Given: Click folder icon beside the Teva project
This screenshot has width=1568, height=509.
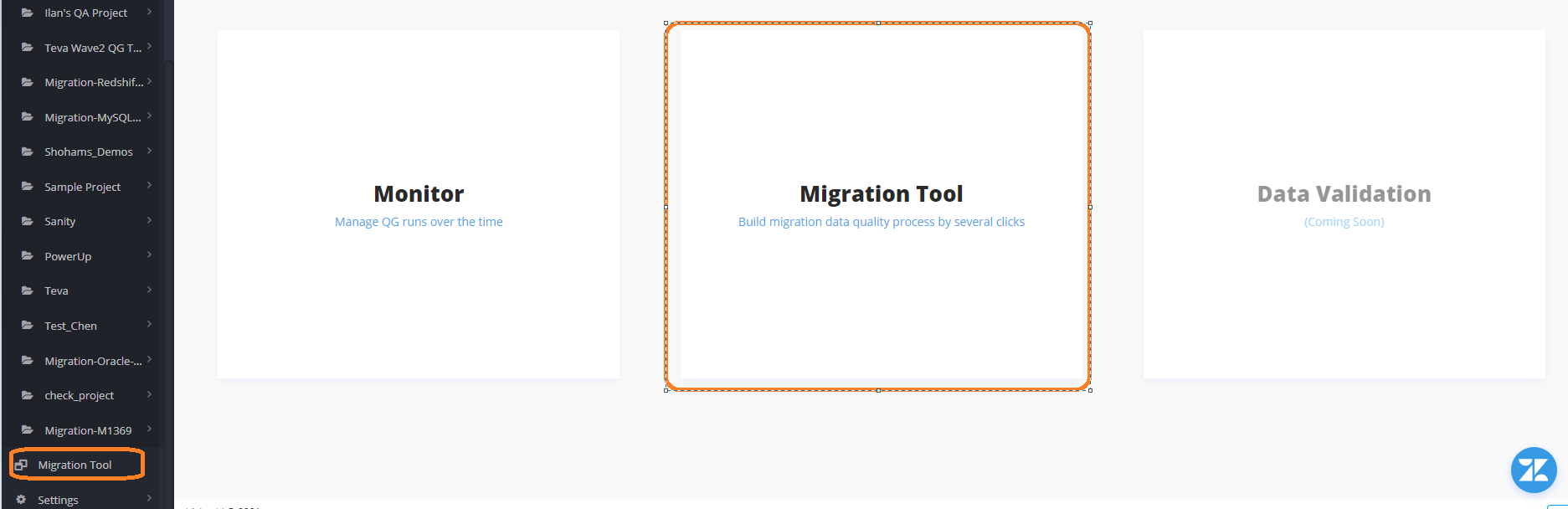Looking at the screenshot, I should pyautogui.click(x=28, y=290).
